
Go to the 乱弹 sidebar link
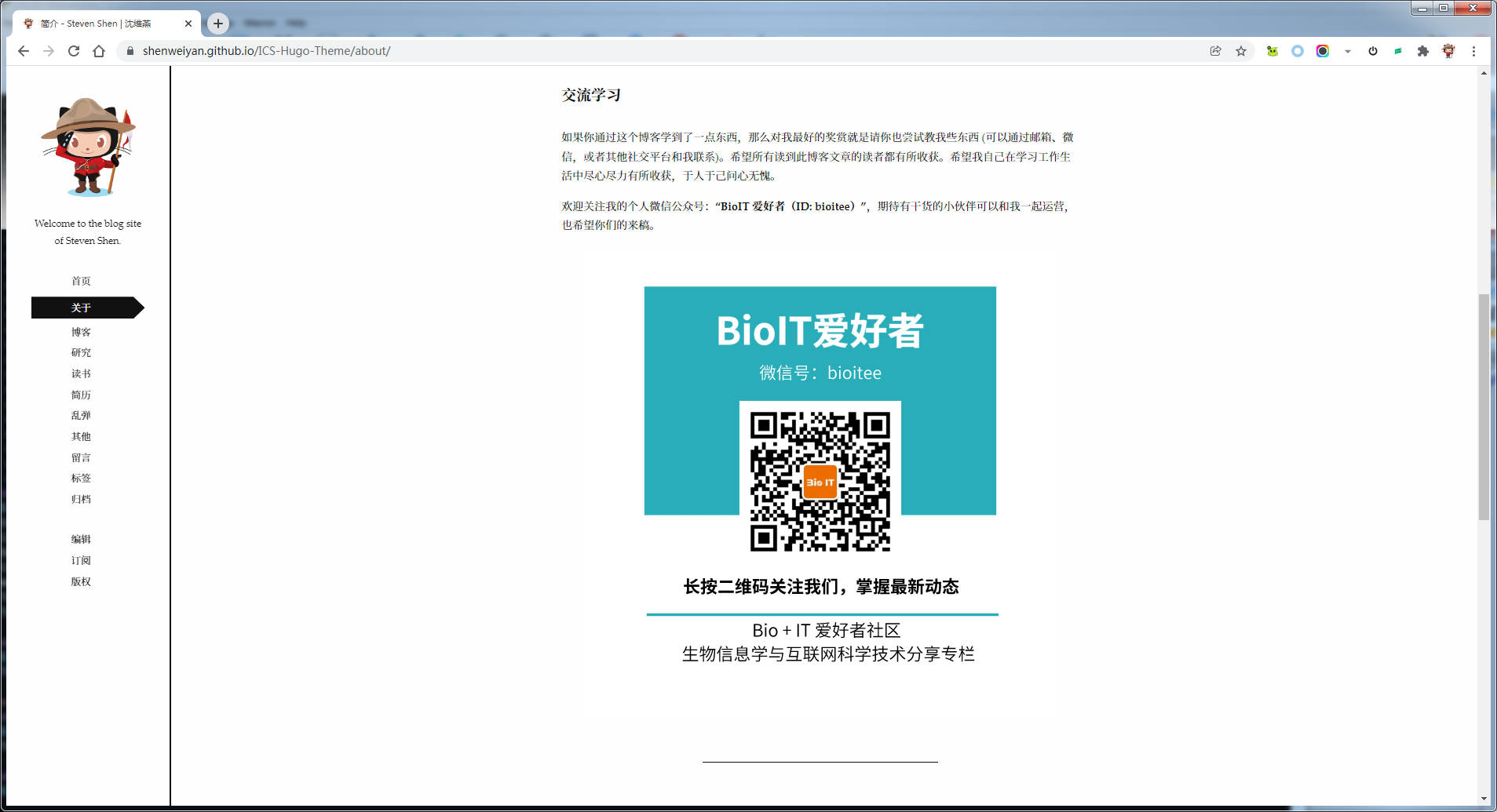81,415
